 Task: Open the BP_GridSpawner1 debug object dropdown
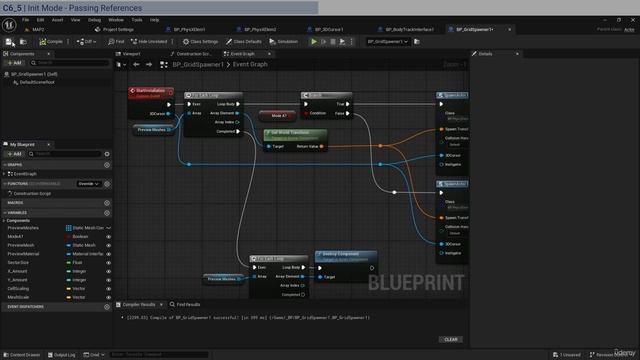[x=387, y=42]
